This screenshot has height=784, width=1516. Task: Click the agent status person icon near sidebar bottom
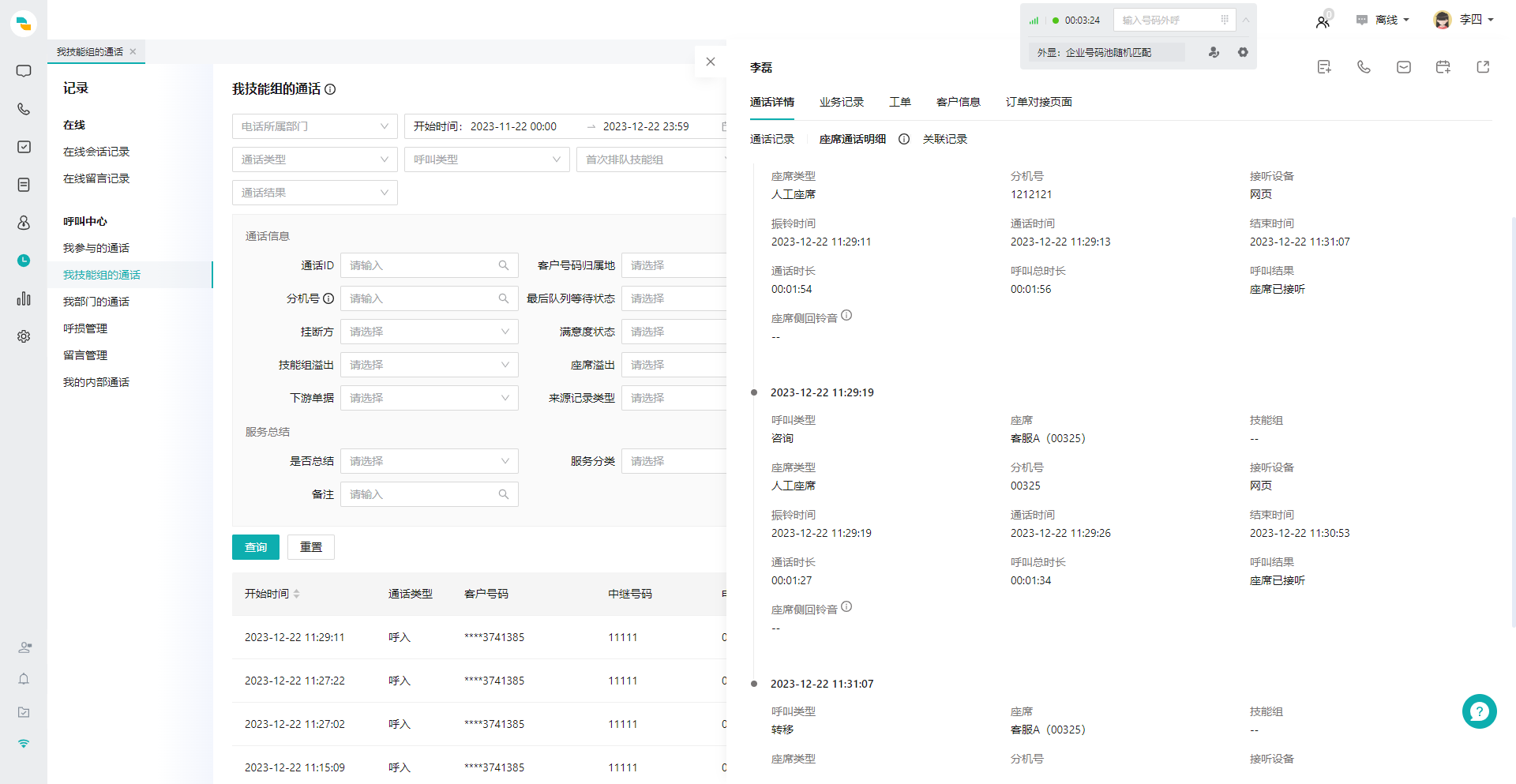[x=24, y=647]
